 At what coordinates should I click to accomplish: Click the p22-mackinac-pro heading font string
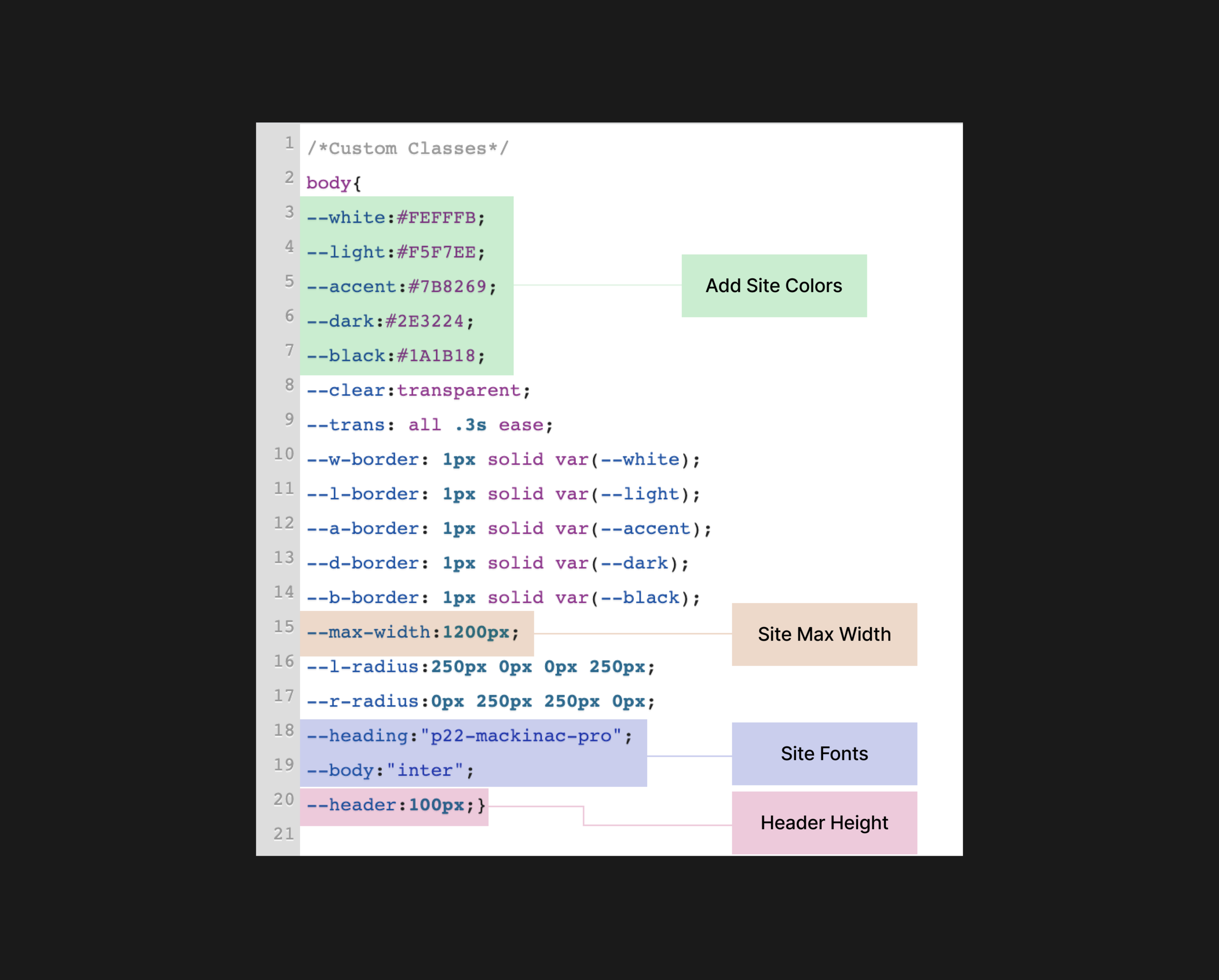[521, 736]
